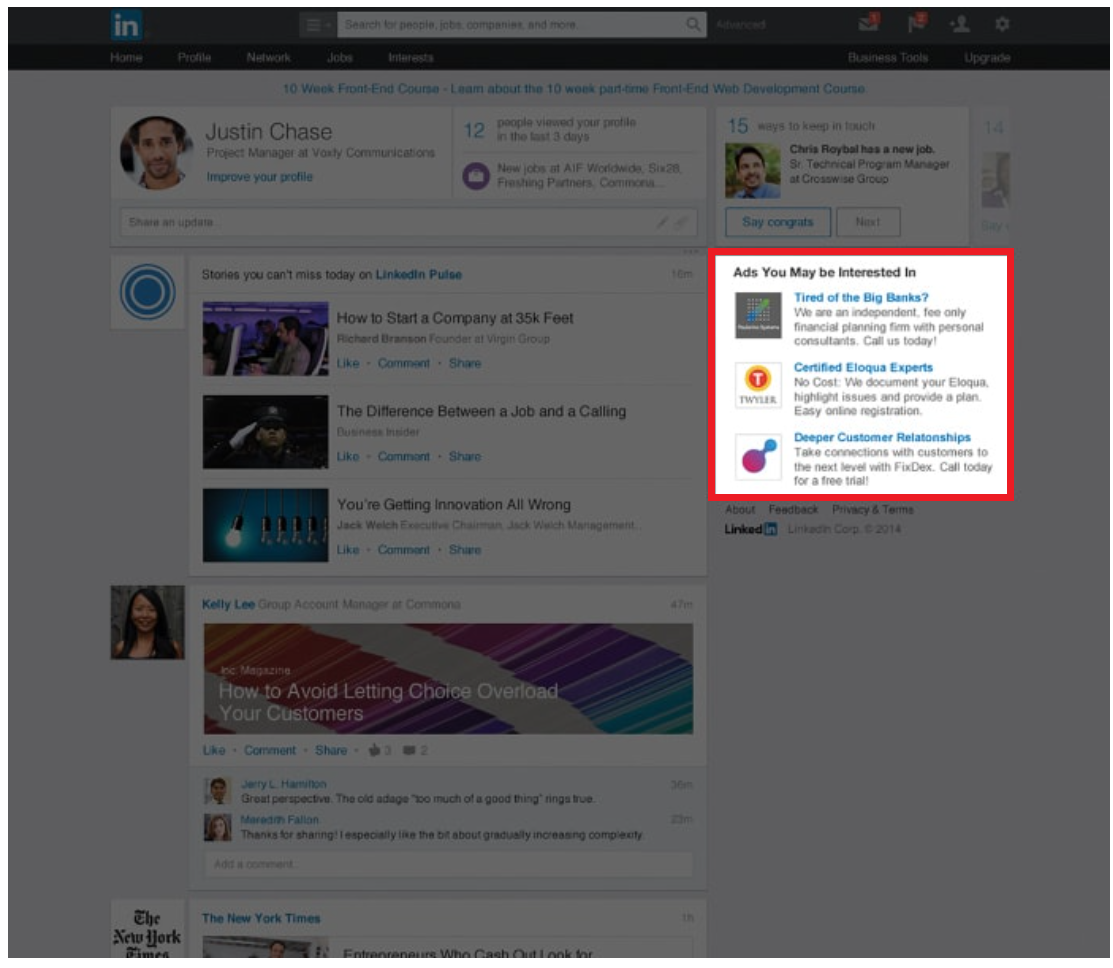This screenshot has height=968, width=1113.
Task: Open the messages inbox icon
Action: [x=868, y=23]
